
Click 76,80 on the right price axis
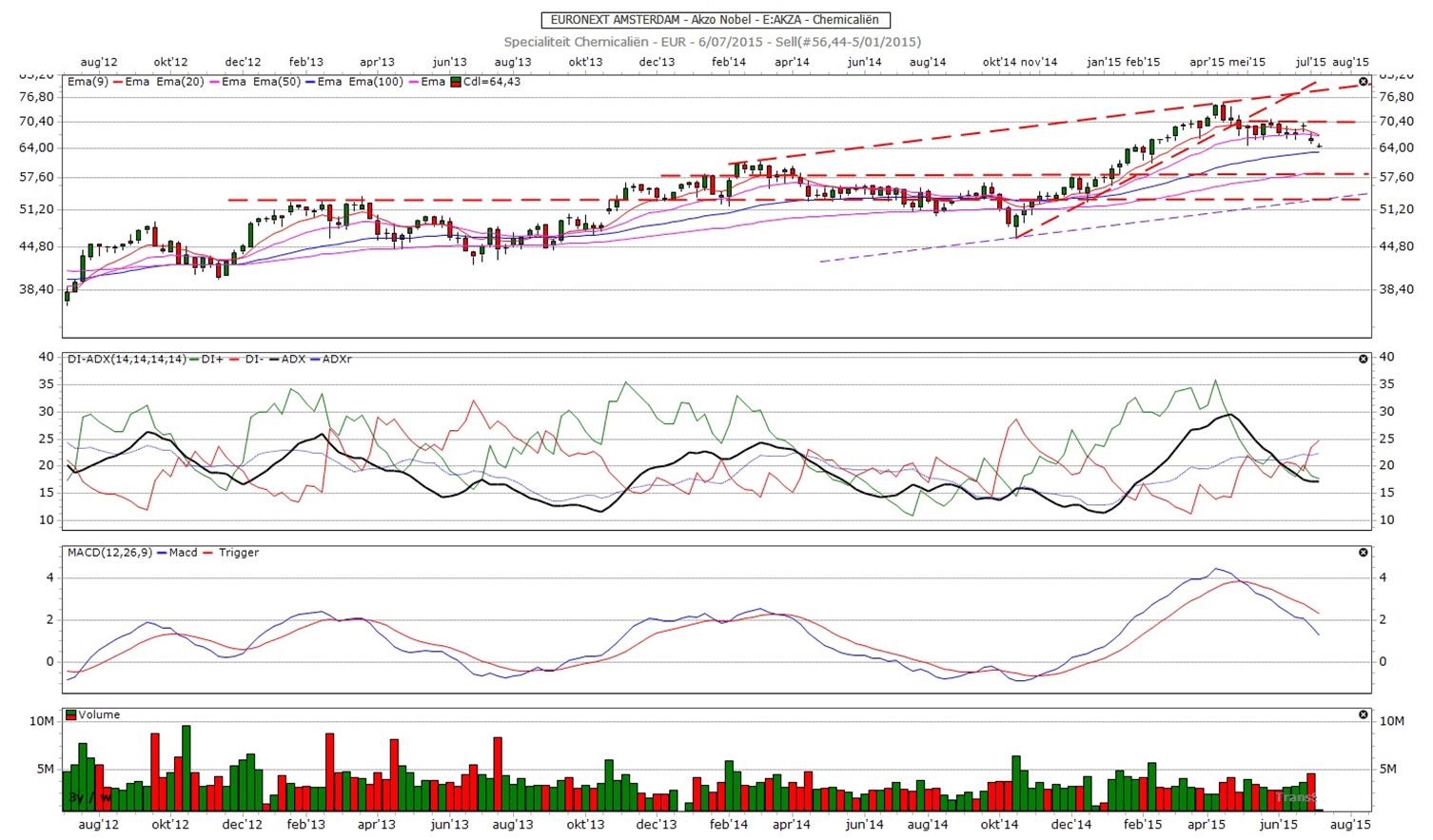click(1397, 97)
